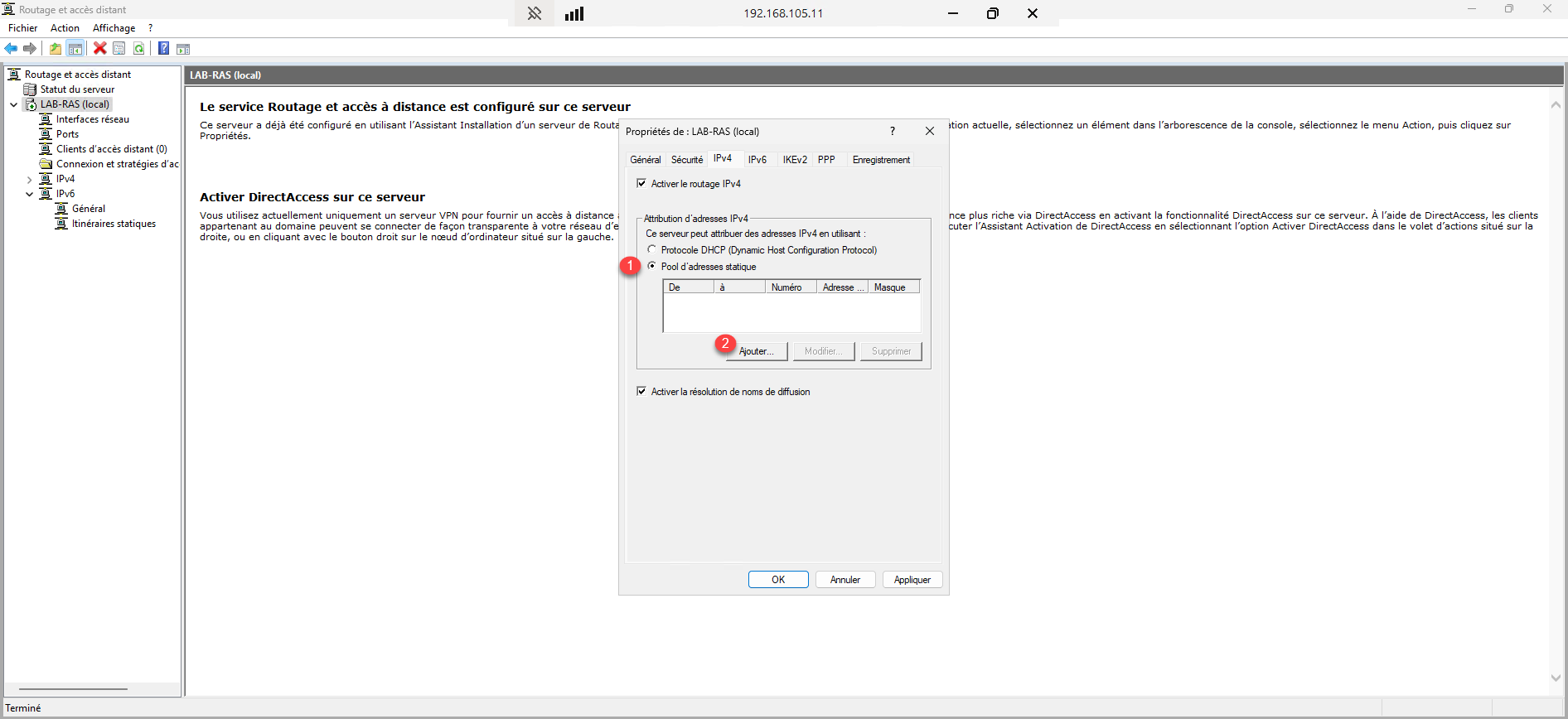Click the blue Back arrow in toolbar
1568x719 pixels.
12,49
